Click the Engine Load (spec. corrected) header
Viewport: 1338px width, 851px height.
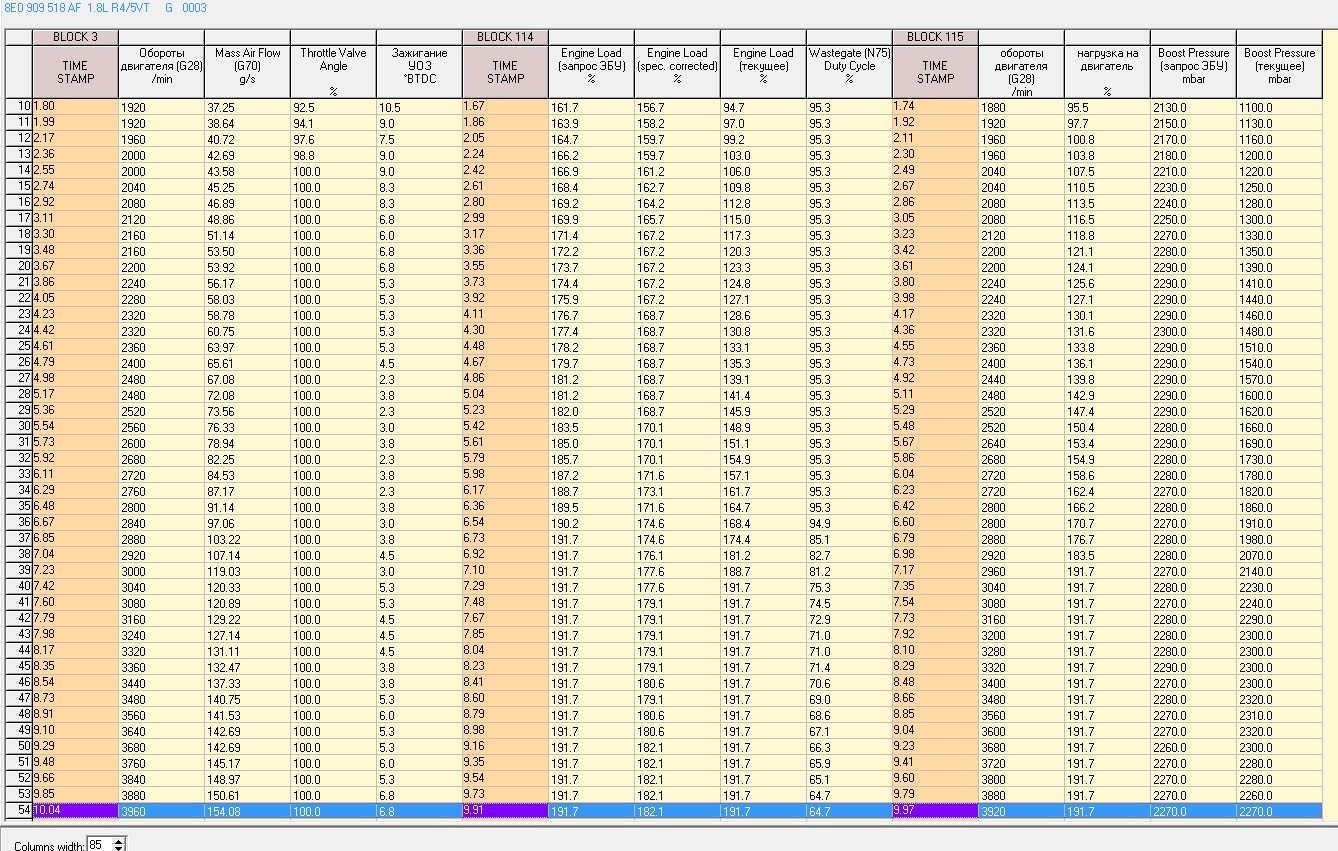677,71
